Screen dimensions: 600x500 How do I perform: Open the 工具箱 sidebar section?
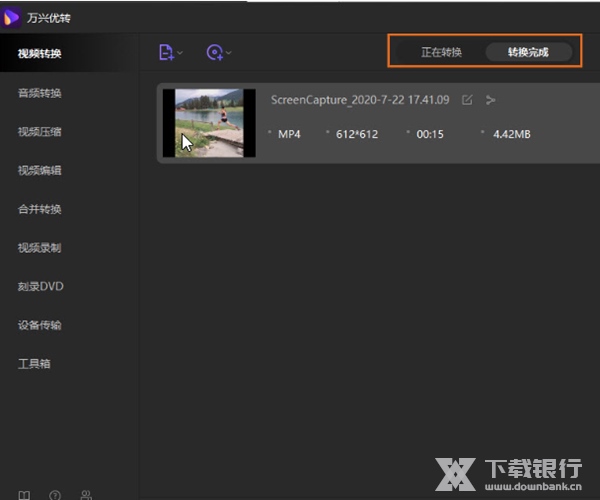coord(34,363)
